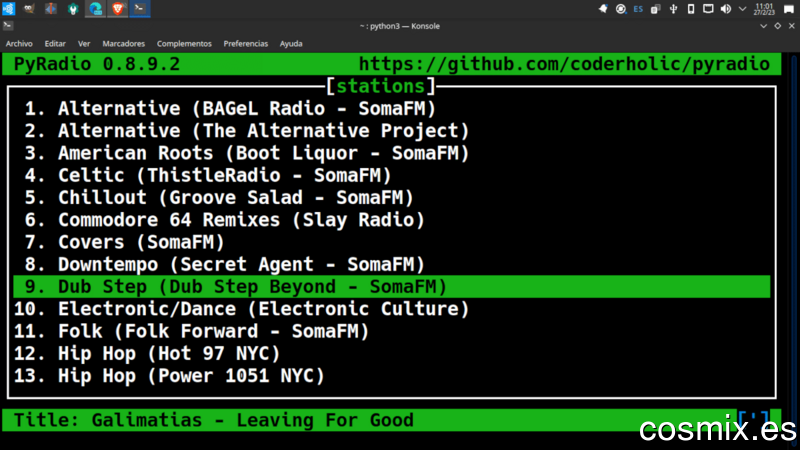Click the python3 — Konsole window title

pyautogui.click(x=399, y=26)
